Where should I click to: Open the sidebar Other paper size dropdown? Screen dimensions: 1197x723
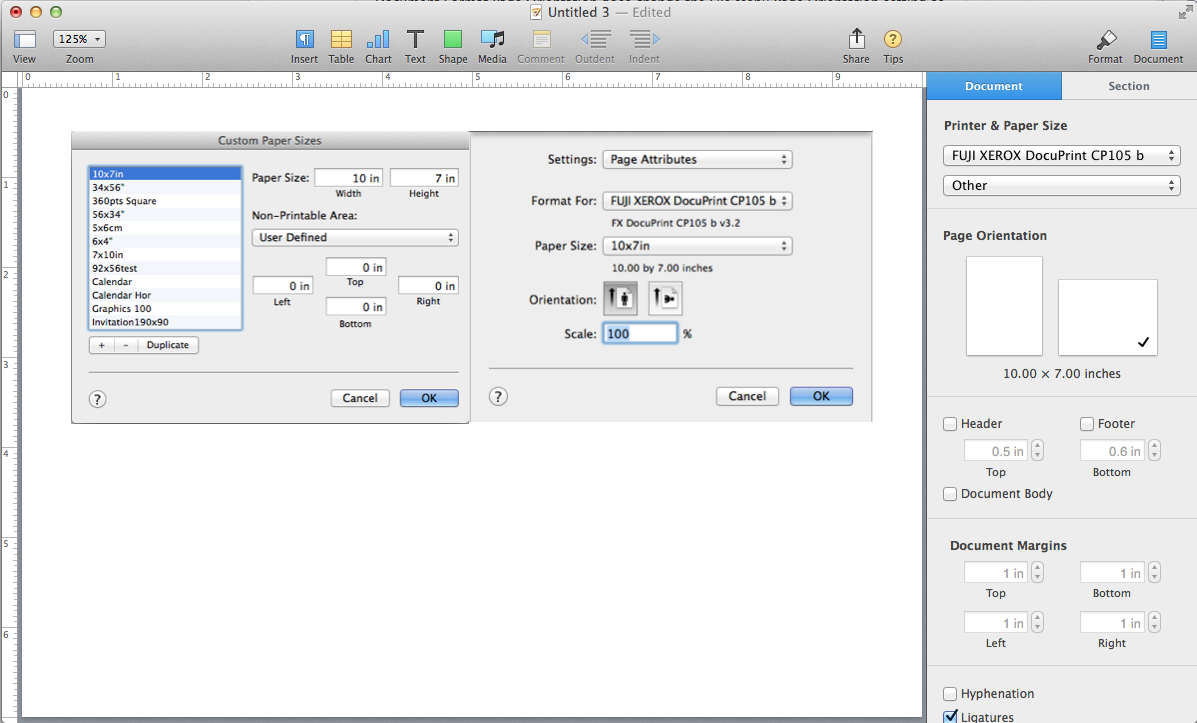tap(1062, 186)
